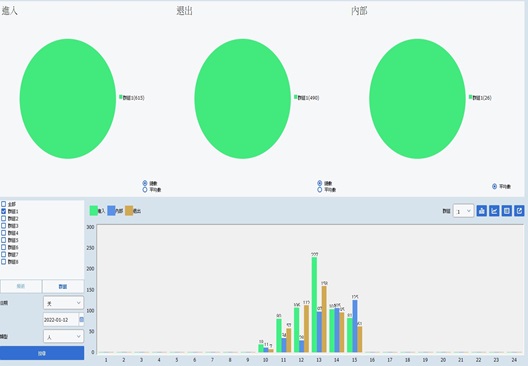
Task: Click x-axis label 1
Action: click(106, 360)
